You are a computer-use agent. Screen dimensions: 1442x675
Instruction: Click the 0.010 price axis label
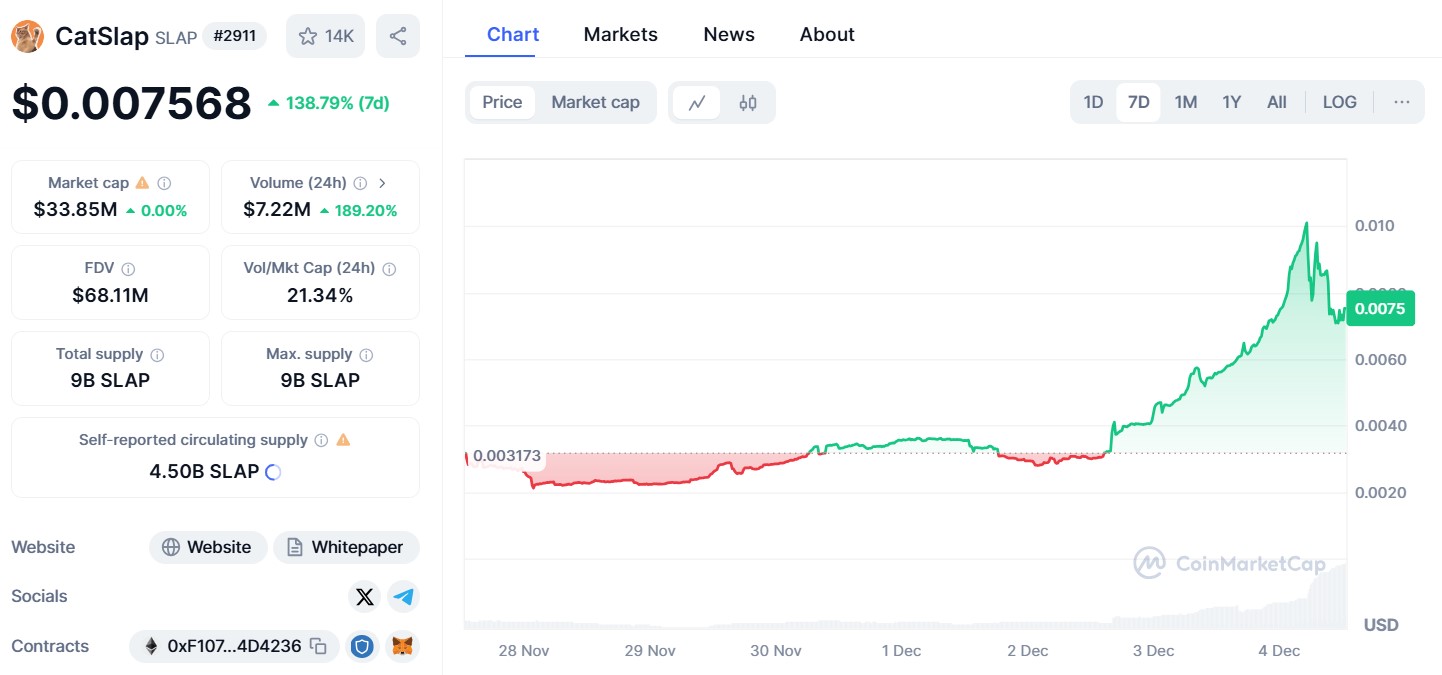[x=1374, y=226]
